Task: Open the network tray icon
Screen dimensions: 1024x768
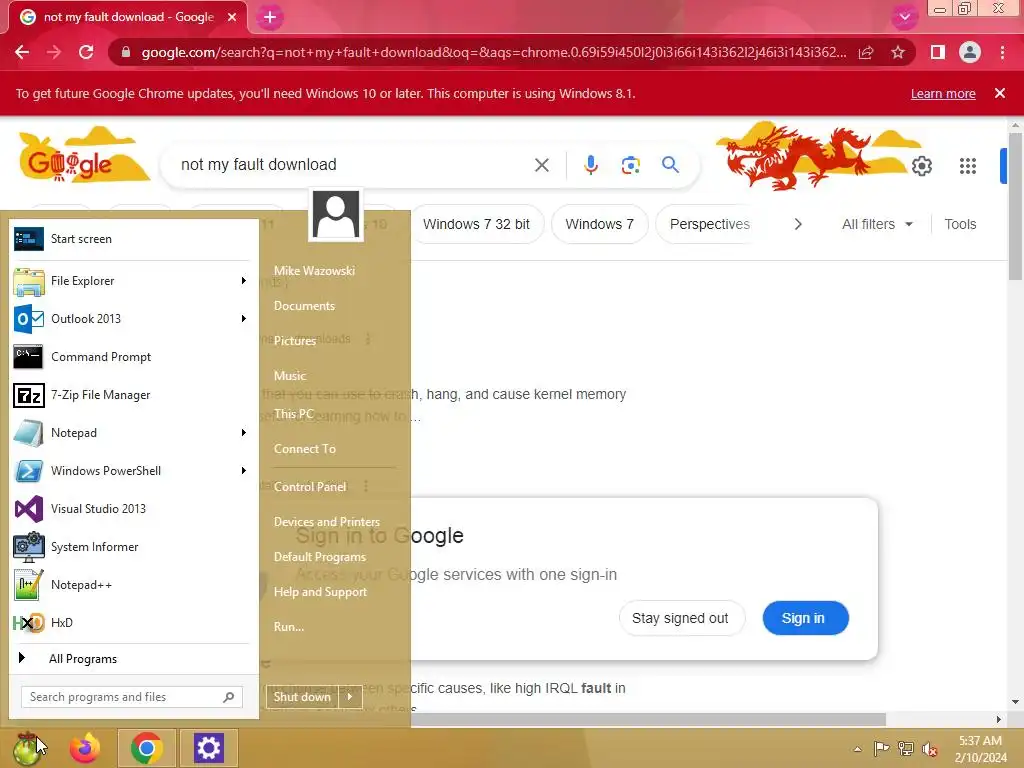Action: click(906, 748)
